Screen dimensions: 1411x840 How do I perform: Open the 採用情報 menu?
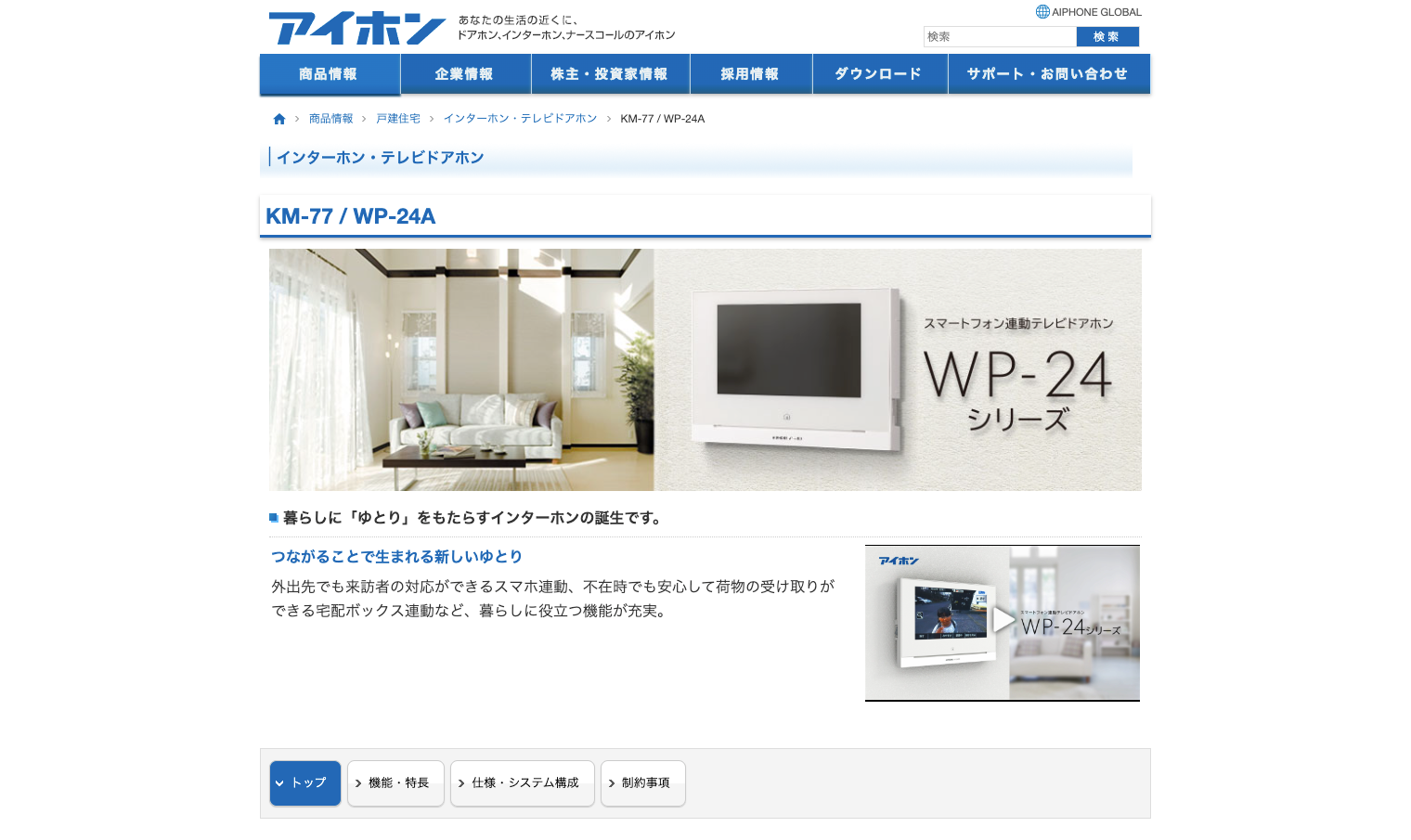(x=750, y=74)
